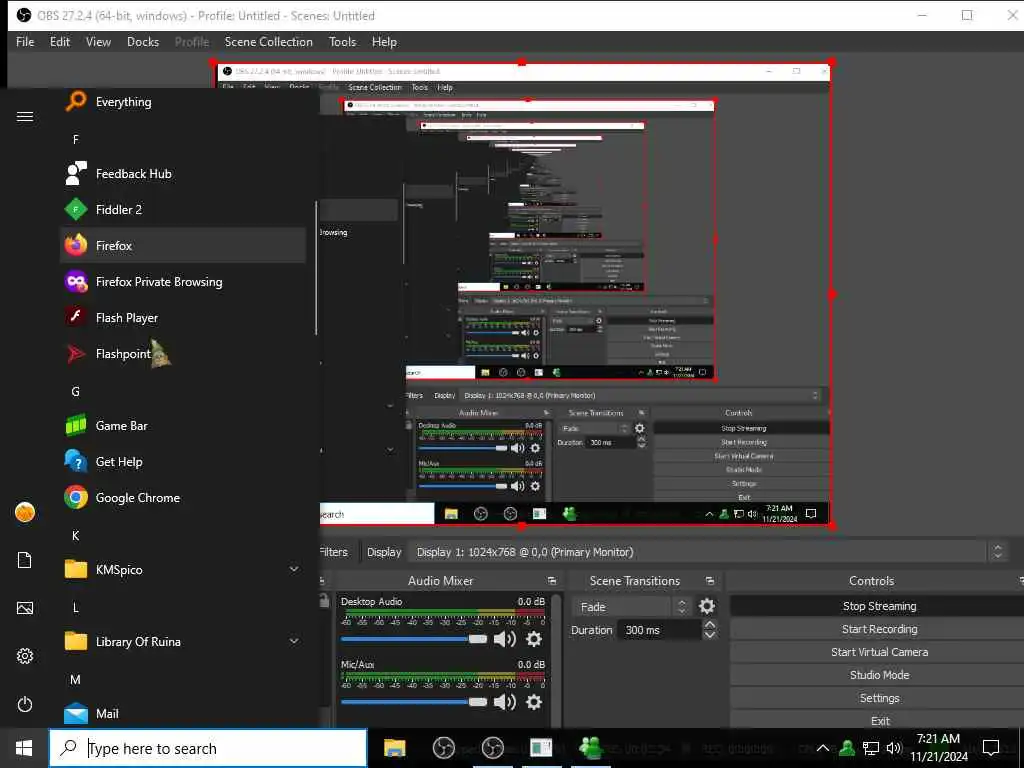Open the Fade transition dropdown
This screenshot has width=1024, height=768.
click(631, 607)
